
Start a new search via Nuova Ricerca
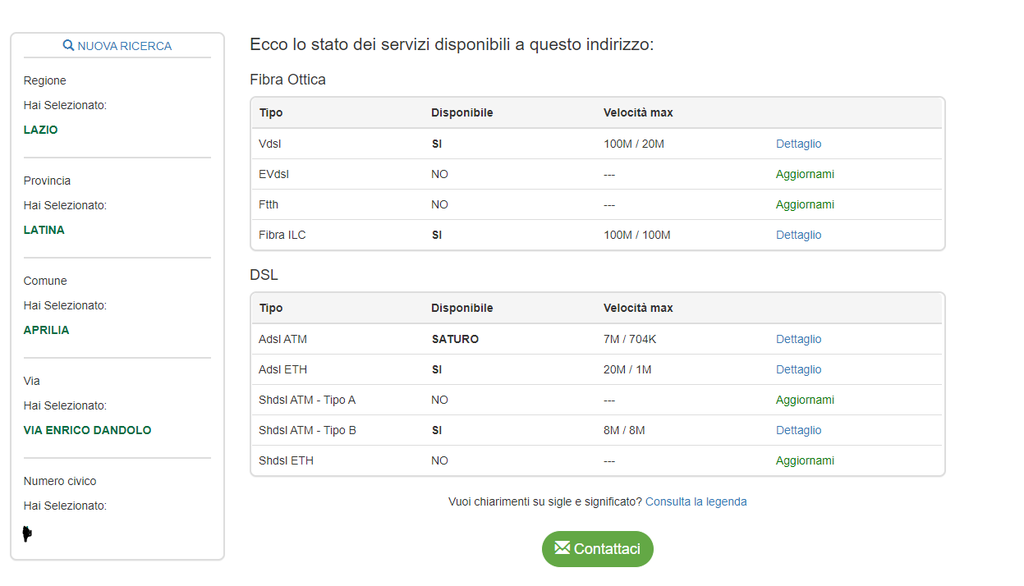124,46
